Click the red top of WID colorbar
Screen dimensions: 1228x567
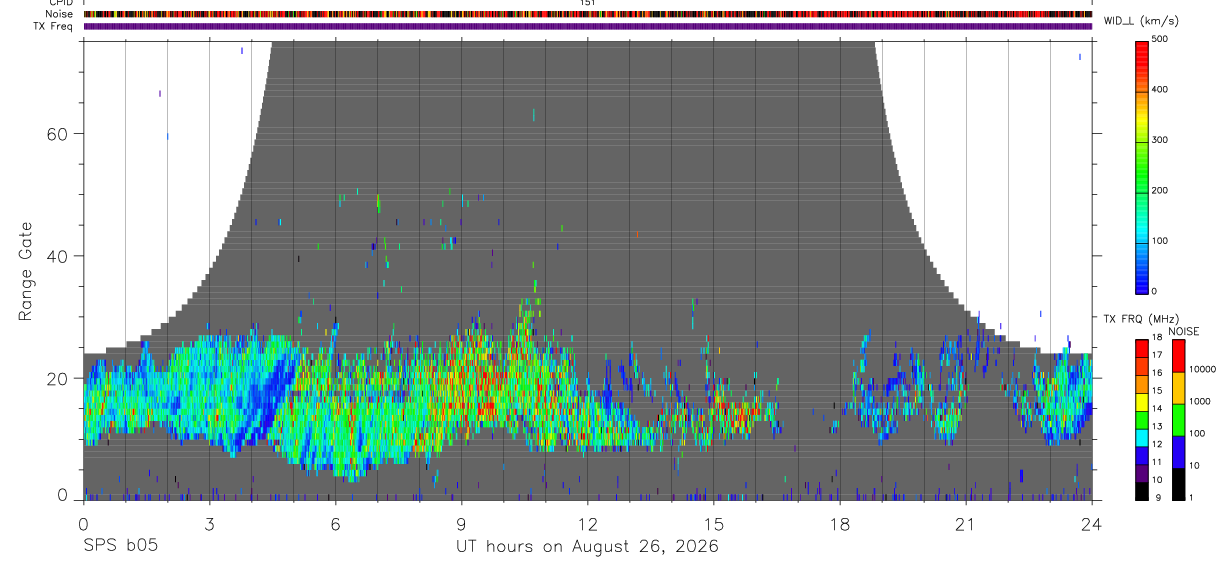click(1143, 47)
